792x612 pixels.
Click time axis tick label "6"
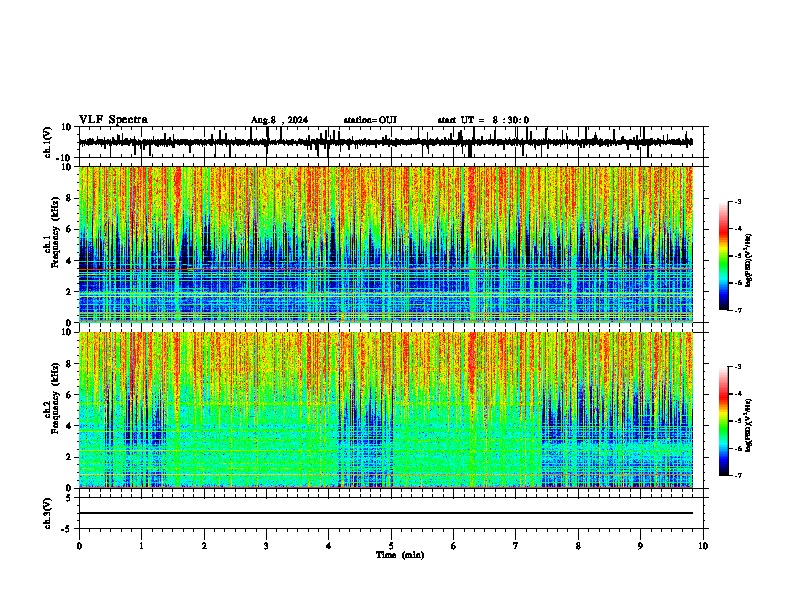pos(453,546)
